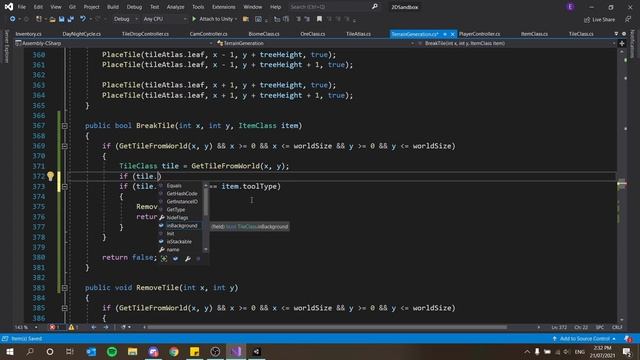This screenshot has width=640, height=360.
Task: Open the Analyze menu
Action: pyautogui.click(x=175, y=7)
